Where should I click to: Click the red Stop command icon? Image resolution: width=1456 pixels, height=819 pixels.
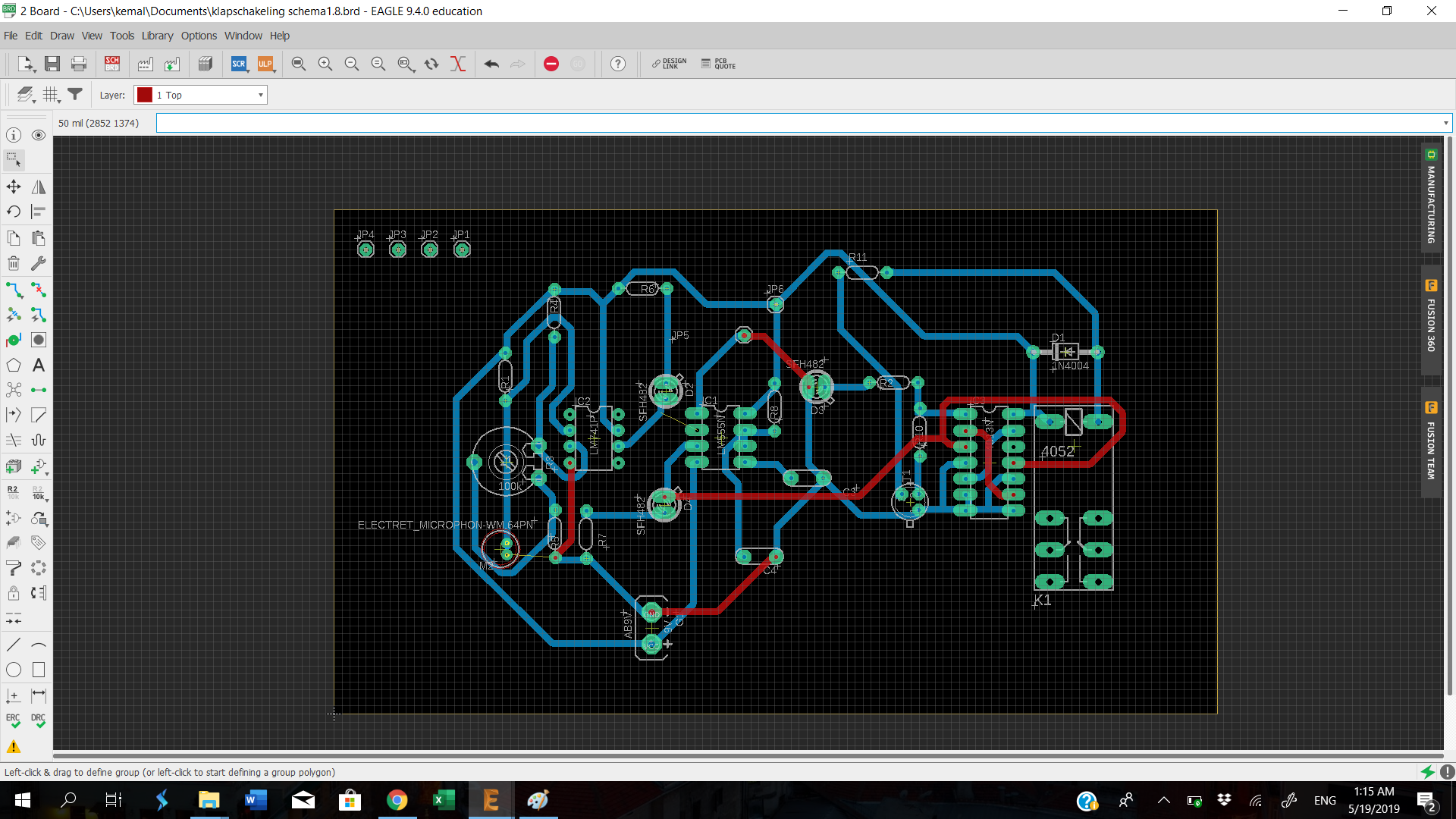pyautogui.click(x=551, y=64)
